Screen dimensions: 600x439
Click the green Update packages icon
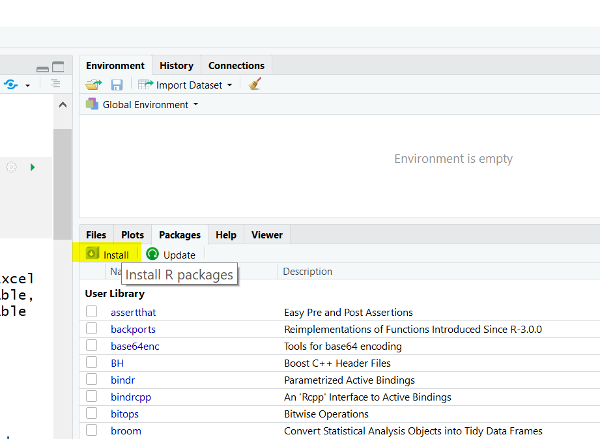[152, 254]
